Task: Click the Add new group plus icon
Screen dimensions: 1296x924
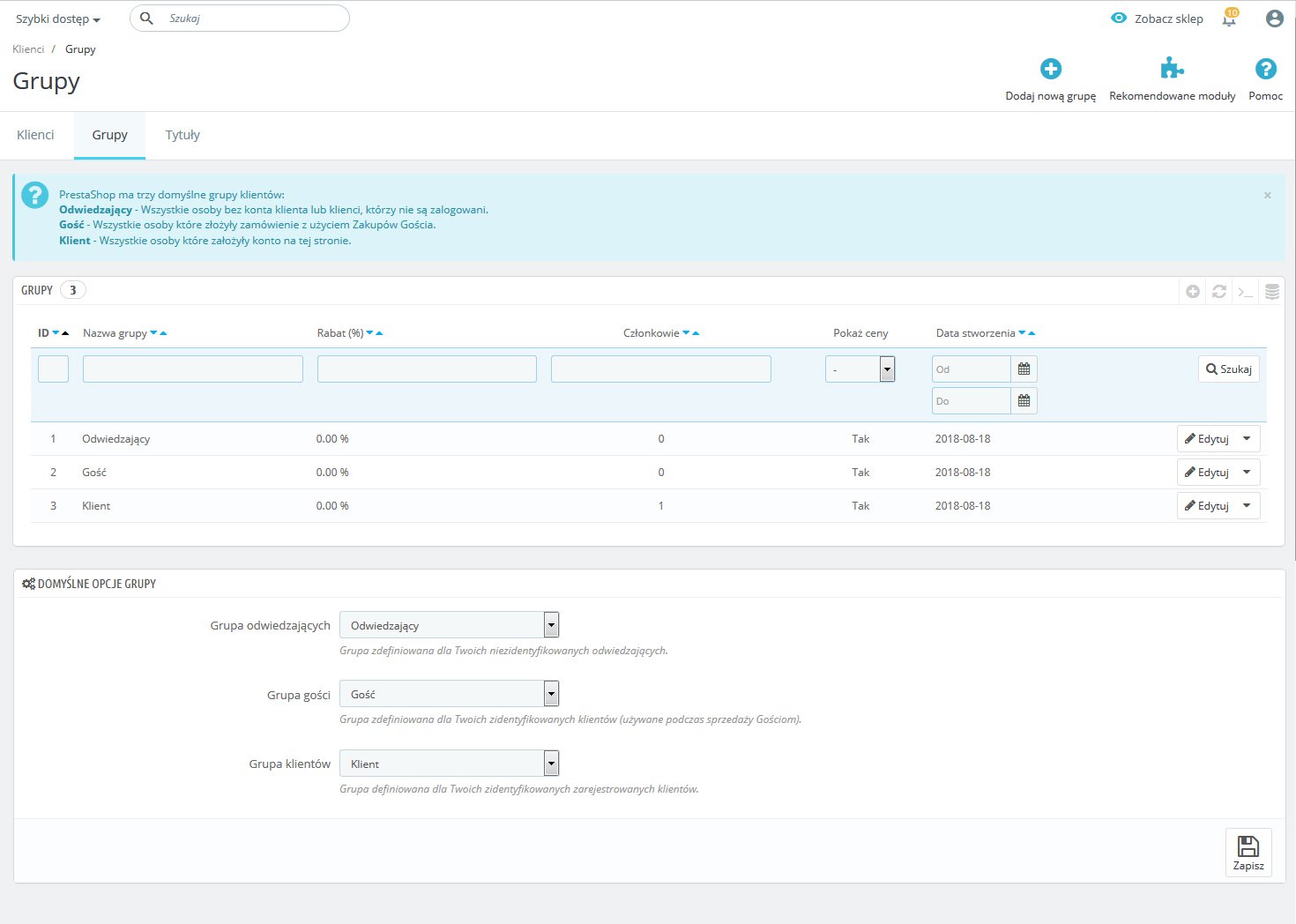Action: (1050, 69)
